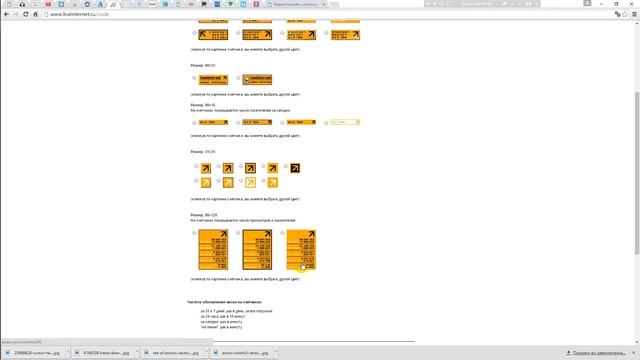Reload the liveinternet page
Image resolution: width=640 pixels, height=360 pixels.
pos(26,14)
